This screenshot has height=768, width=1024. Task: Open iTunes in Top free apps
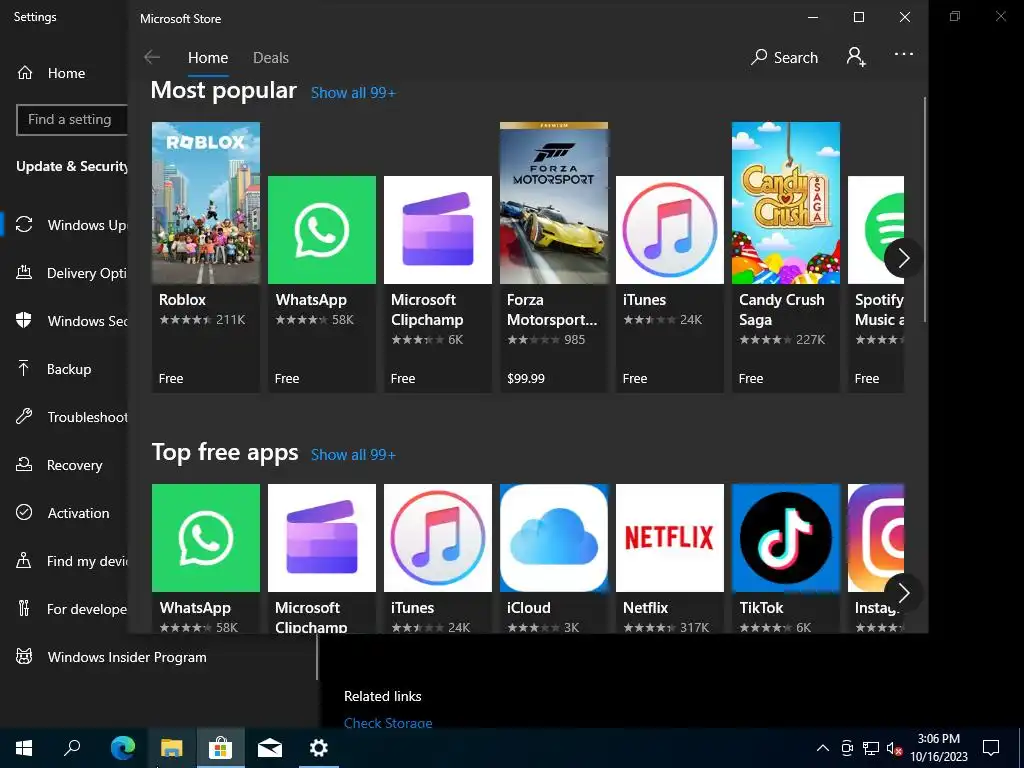438,558
